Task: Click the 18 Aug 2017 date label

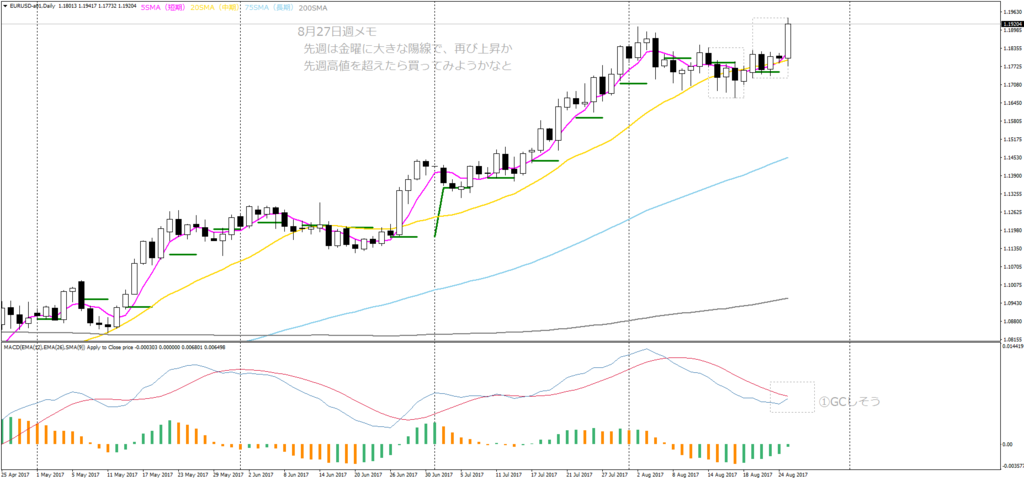Action: pos(759,475)
